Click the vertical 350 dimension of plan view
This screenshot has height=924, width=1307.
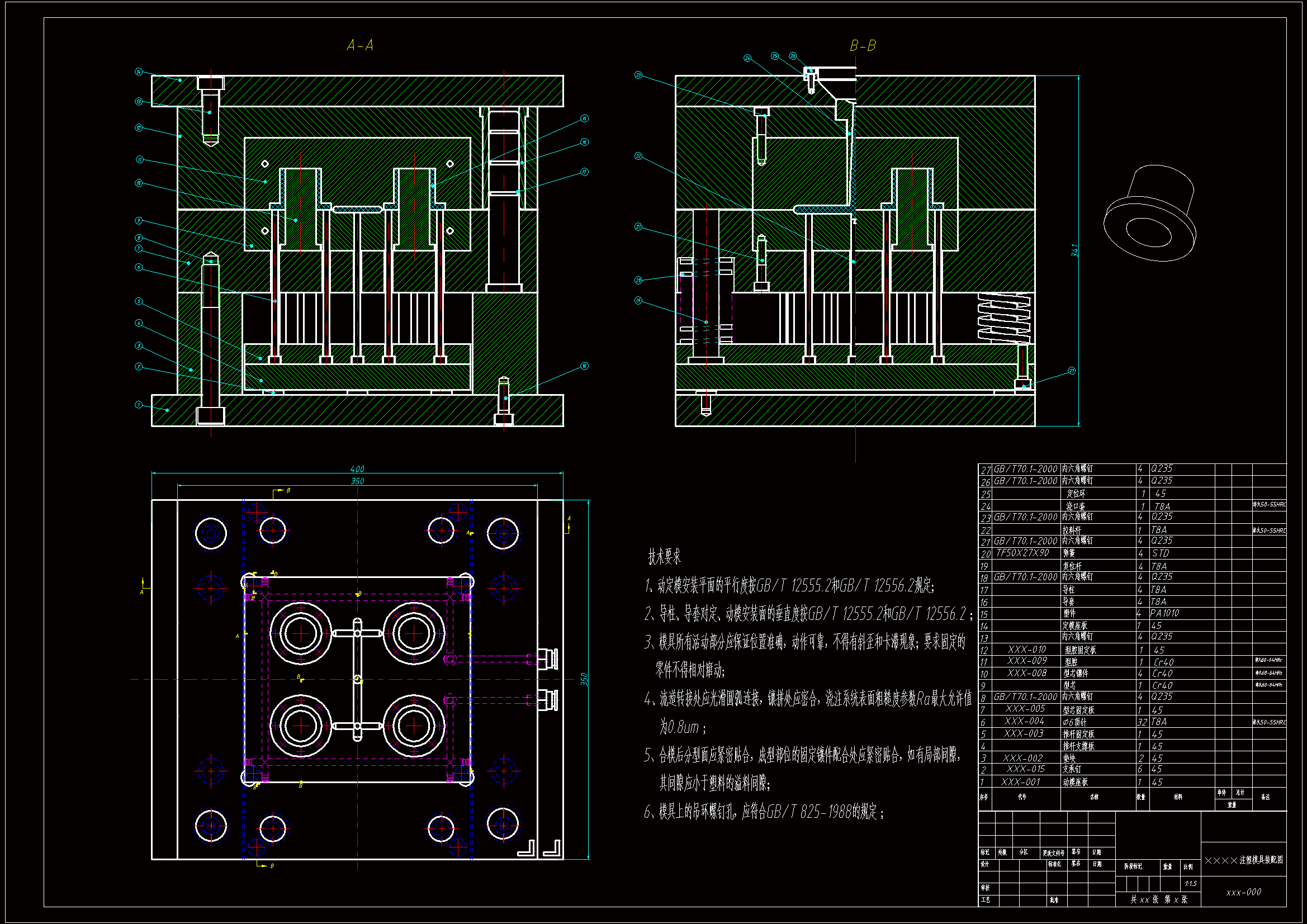click(584, 679)
